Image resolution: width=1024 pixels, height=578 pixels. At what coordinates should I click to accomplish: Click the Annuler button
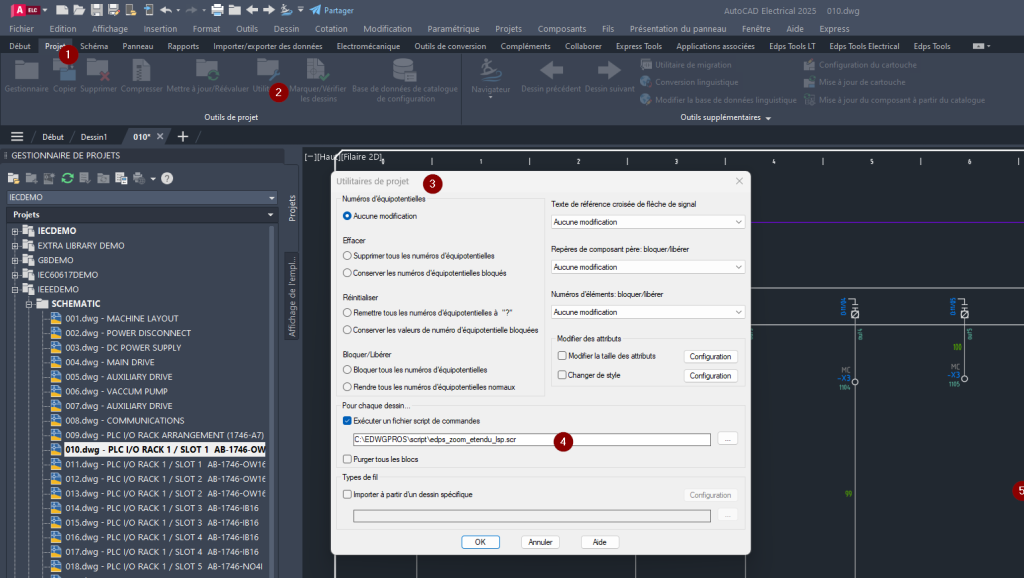540,542
